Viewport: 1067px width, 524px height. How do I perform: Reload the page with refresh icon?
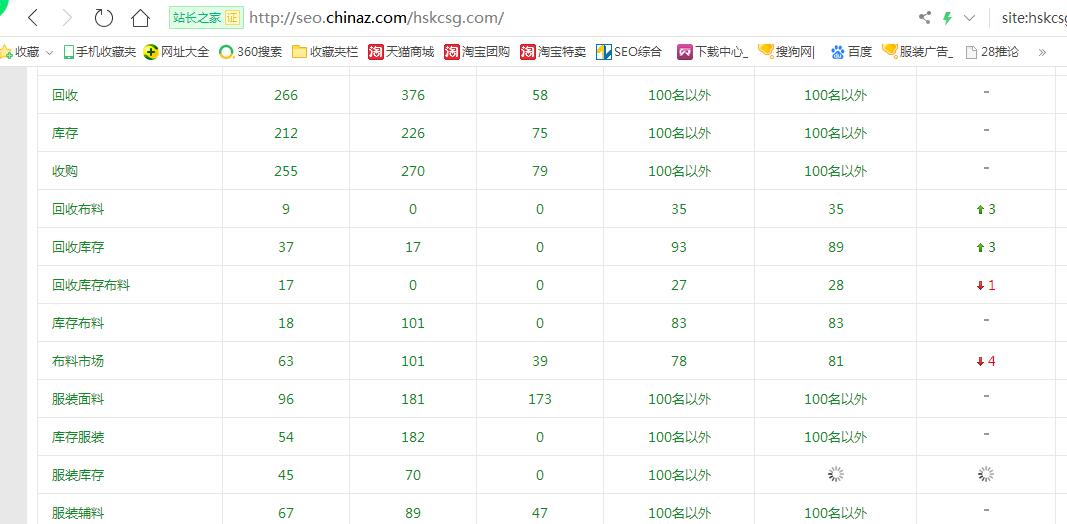click(103, 18)
